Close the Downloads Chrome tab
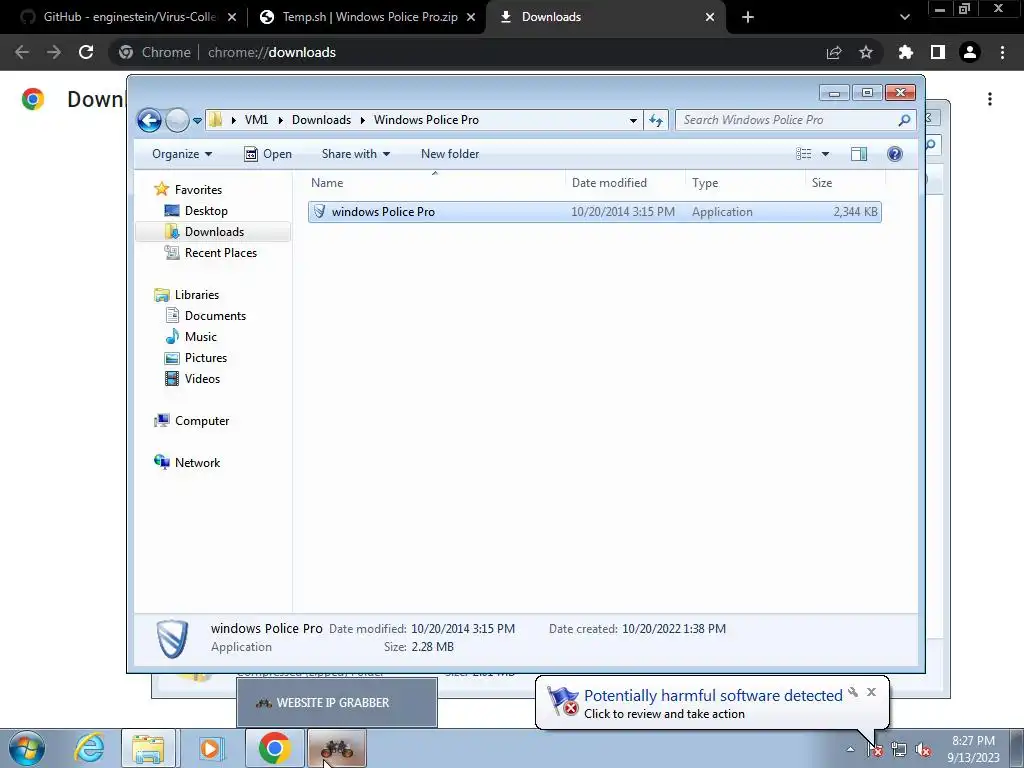Image resolution: width=1024 pixels, height=768 pixels. (x=710, y=17)
